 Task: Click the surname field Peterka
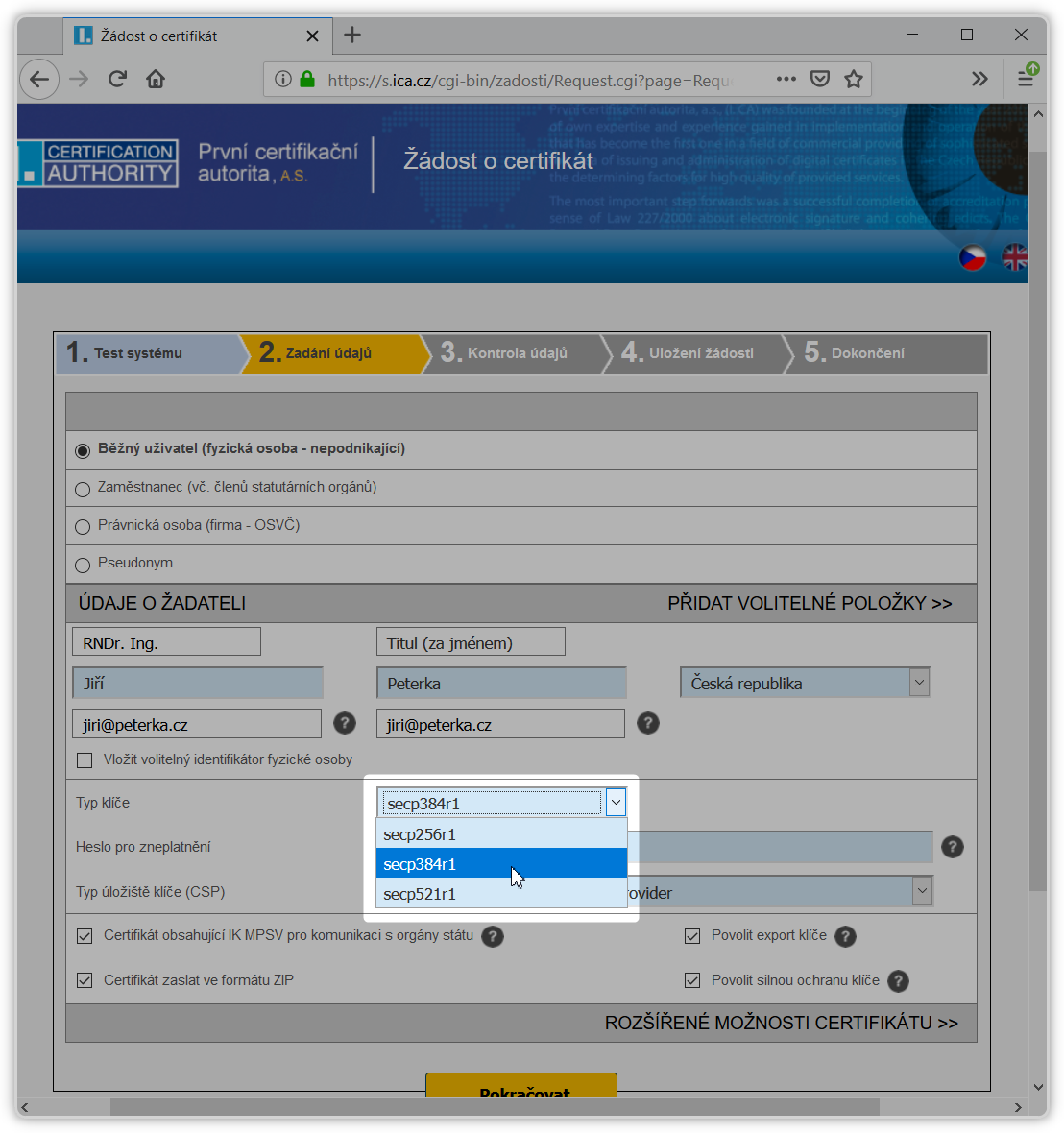click(x=501, y=683)
